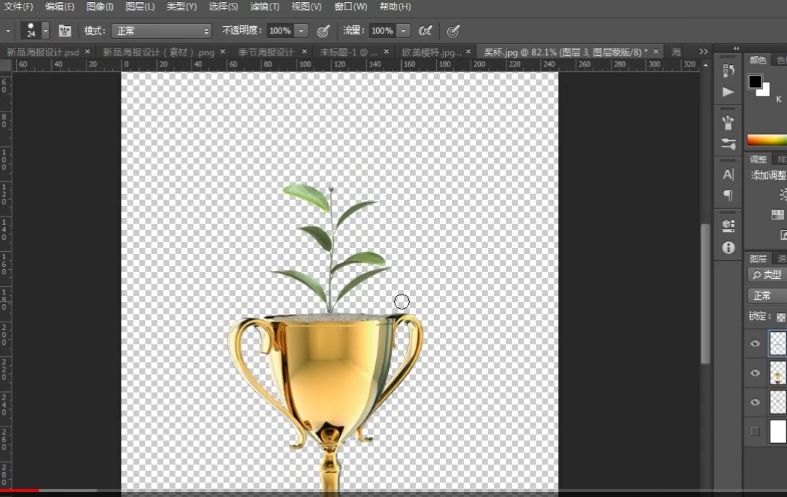Close the 欧美模特.jpg tab
The width and height of the screenshot is (787, 497).
coord(468,52)
